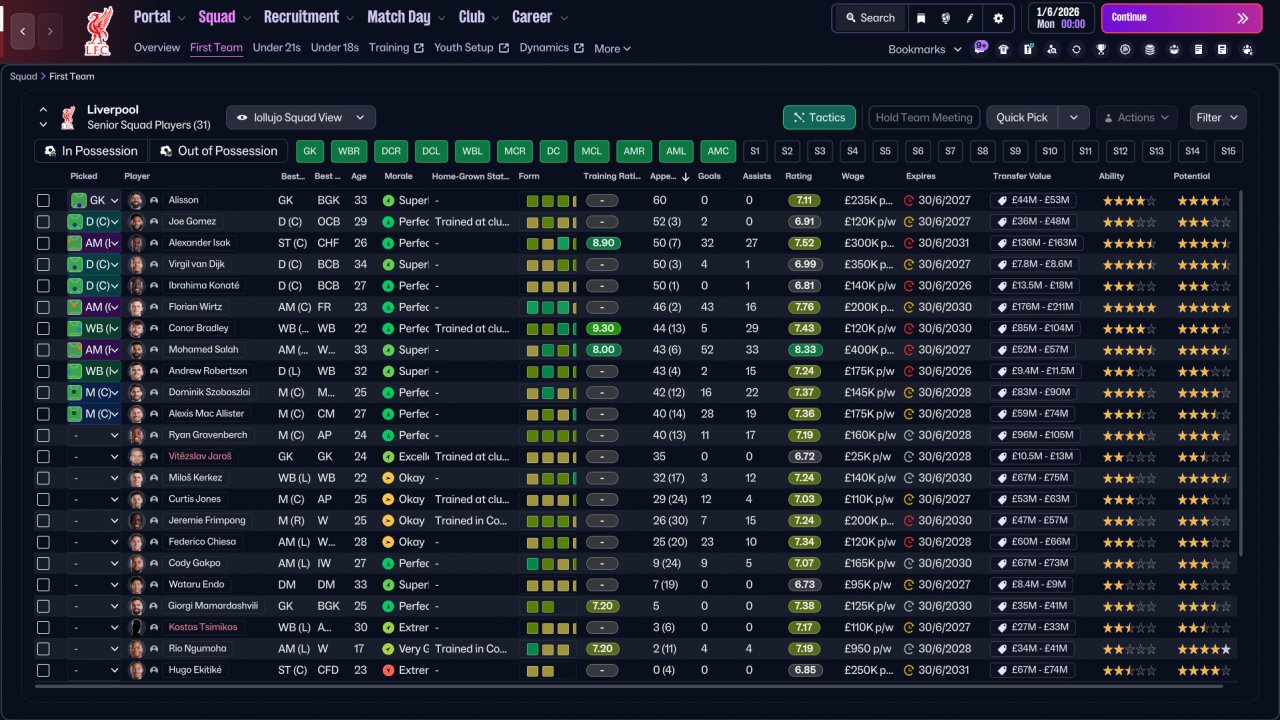Expand the More menu in sub-navigation
Viewport: 1280px width, 720px height.
(x=612, y=49)
